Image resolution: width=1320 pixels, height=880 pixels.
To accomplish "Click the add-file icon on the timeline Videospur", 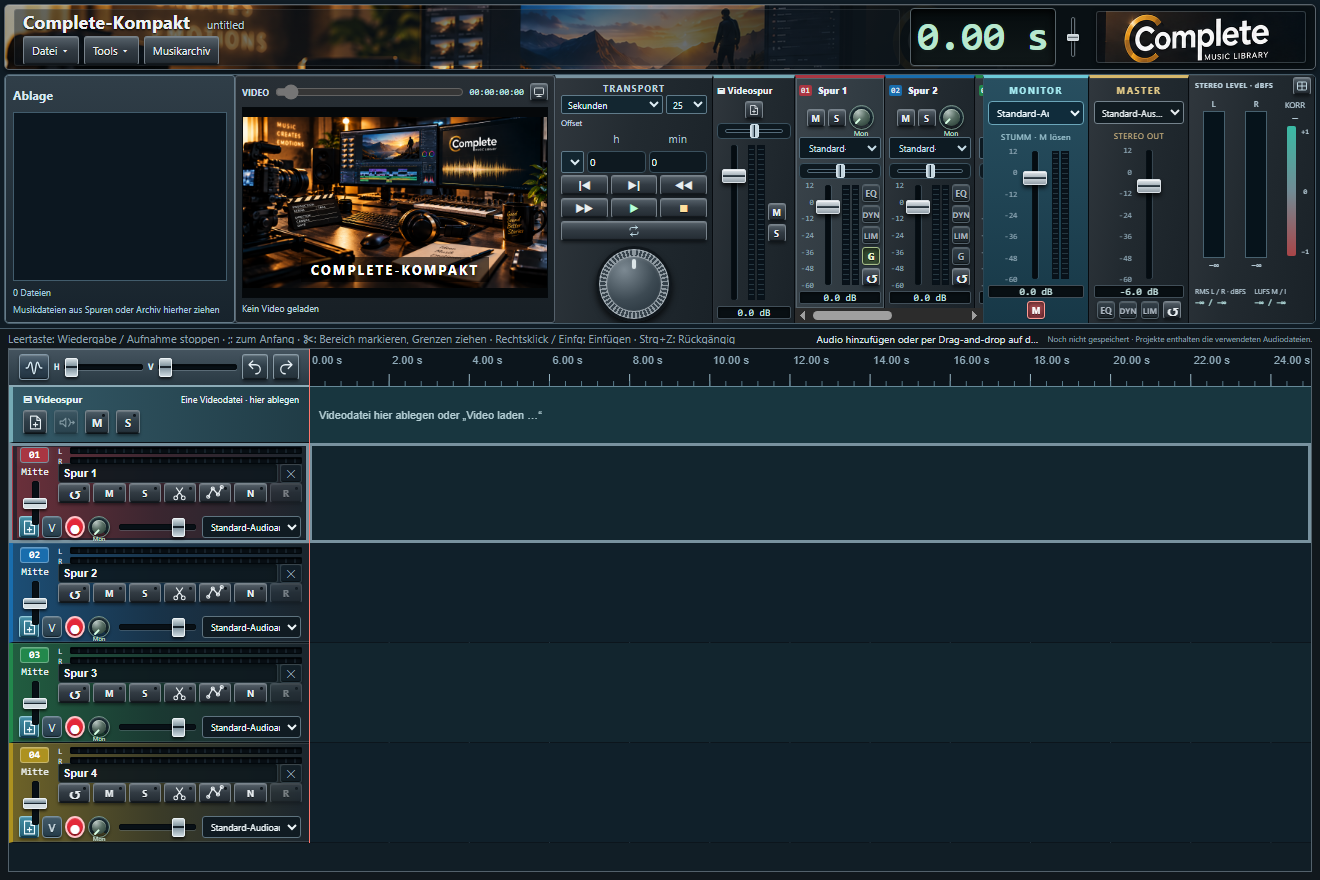I will [x=35, y=423].
